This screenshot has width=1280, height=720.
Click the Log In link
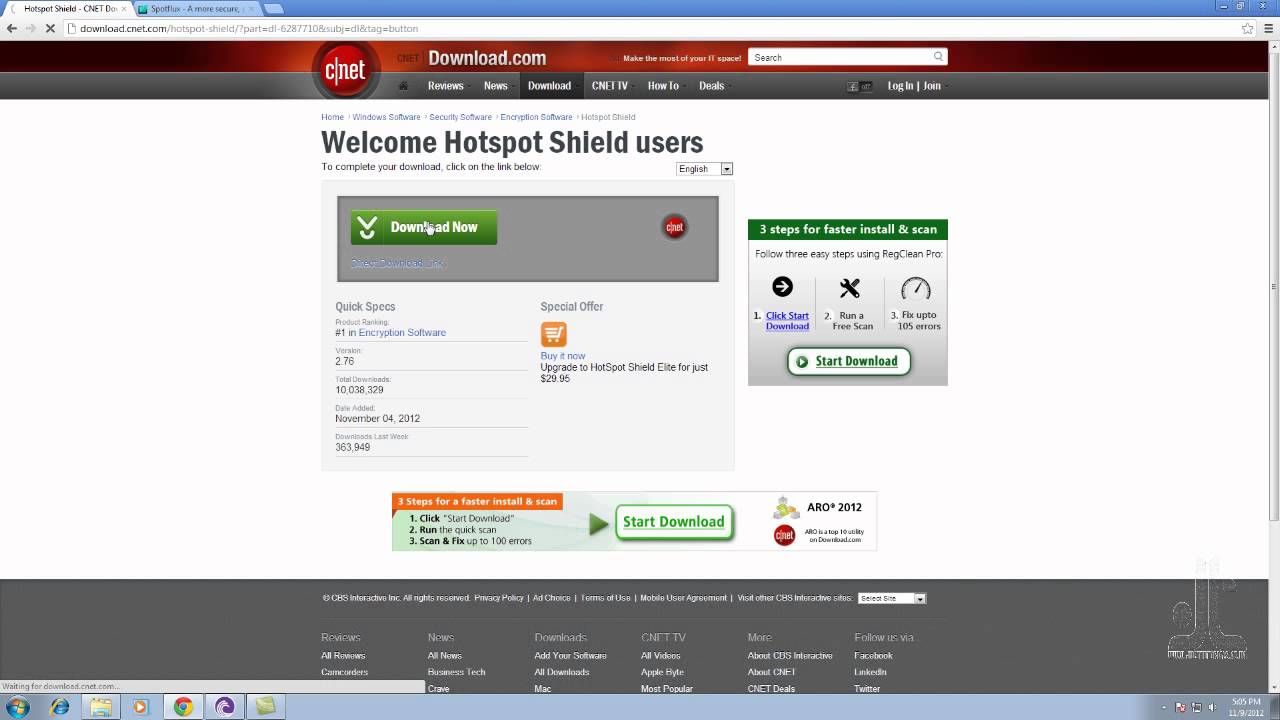pos(900,86)
